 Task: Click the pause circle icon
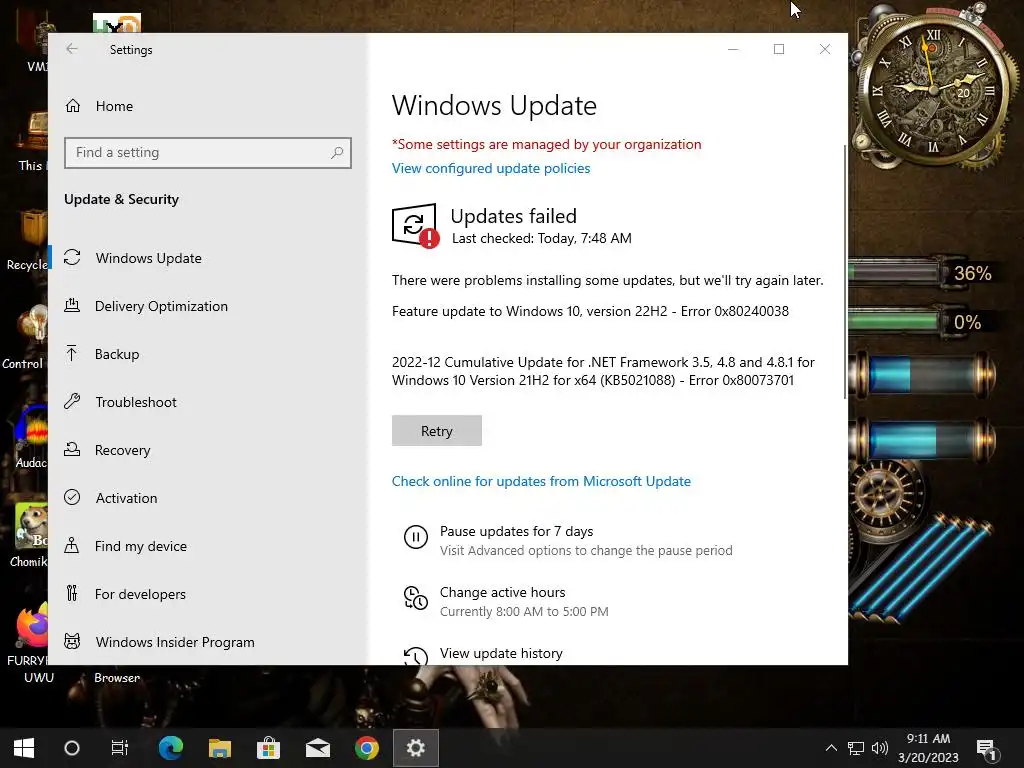(415, 537)
